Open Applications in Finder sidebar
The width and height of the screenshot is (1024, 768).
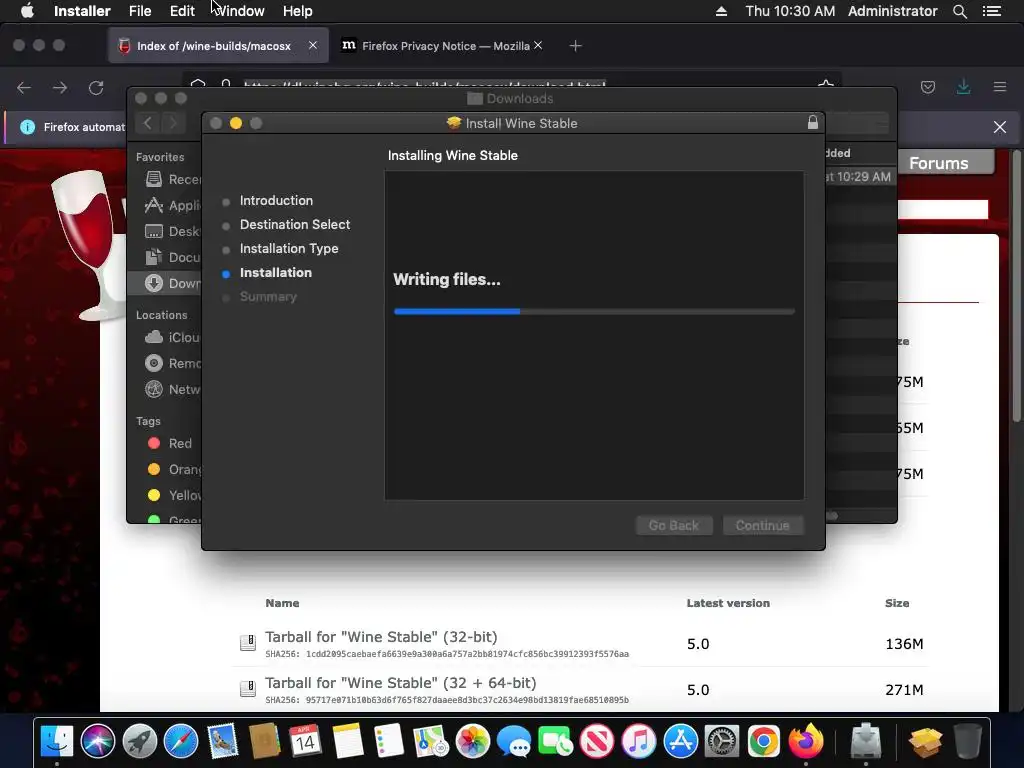pyautogui.click(x=173, y=205)
